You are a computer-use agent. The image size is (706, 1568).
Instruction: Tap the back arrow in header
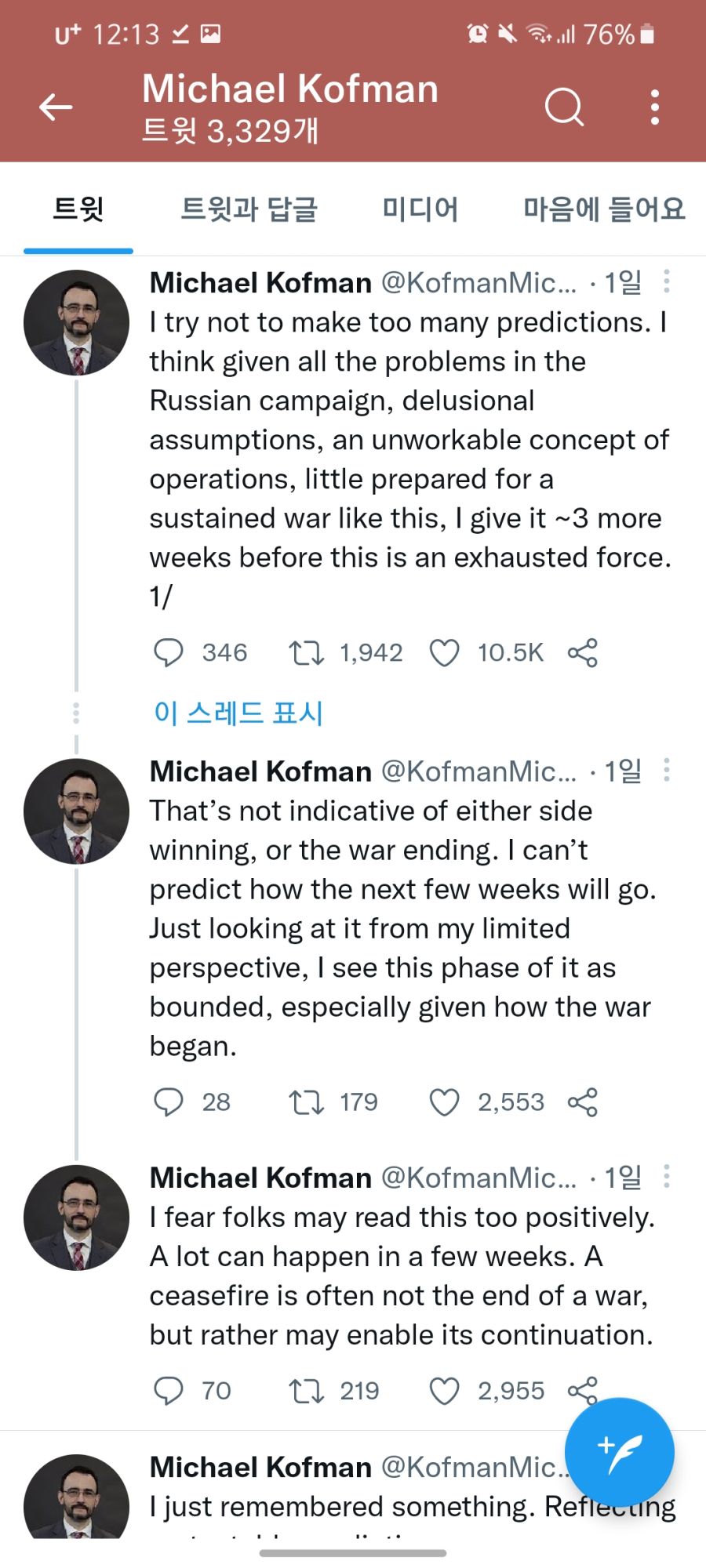point(56,107)
